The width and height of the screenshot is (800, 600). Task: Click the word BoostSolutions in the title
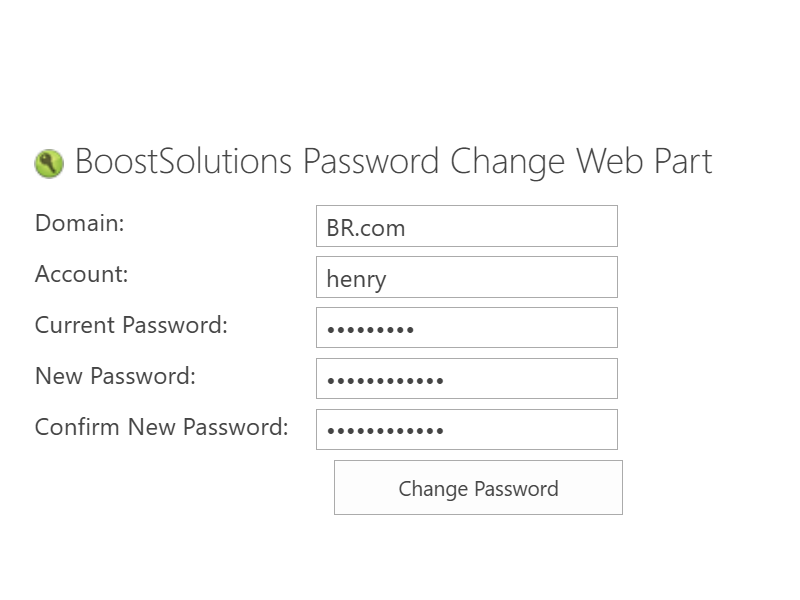184,161
